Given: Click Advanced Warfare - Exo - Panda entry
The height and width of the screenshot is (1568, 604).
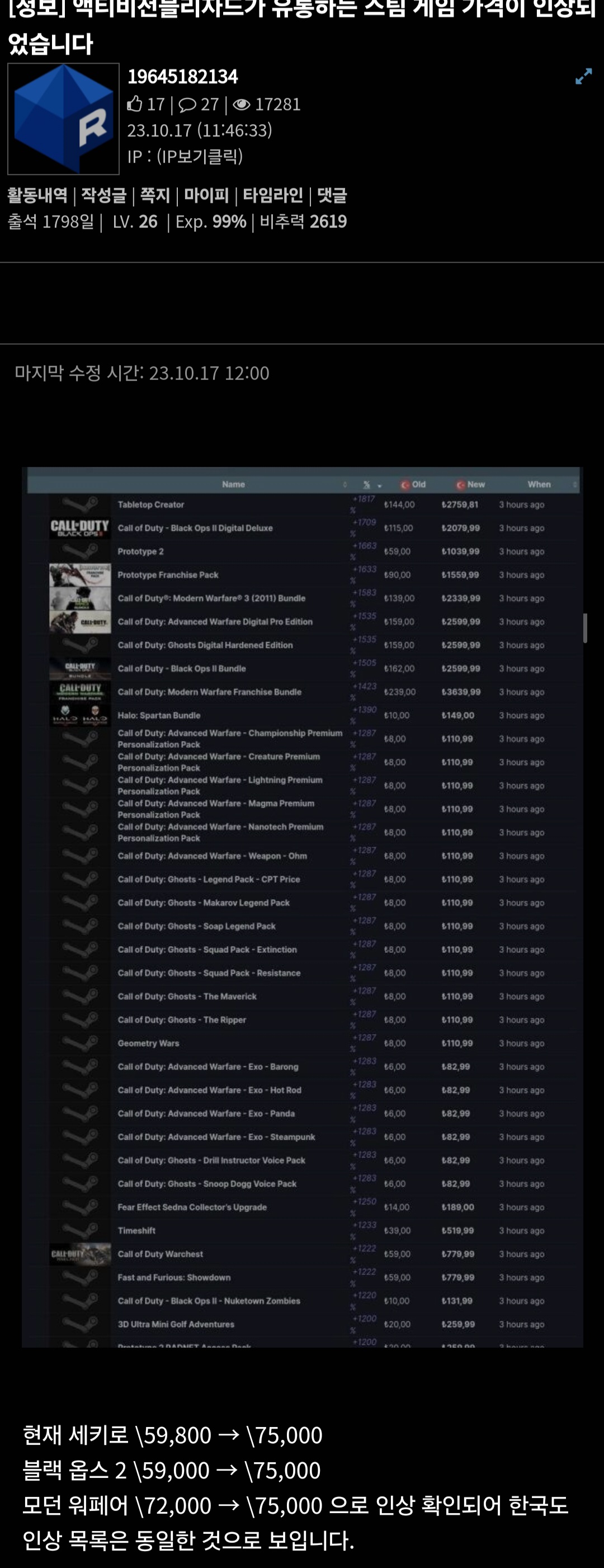Looking at the screenshot, I should (x=206, y=1113).
